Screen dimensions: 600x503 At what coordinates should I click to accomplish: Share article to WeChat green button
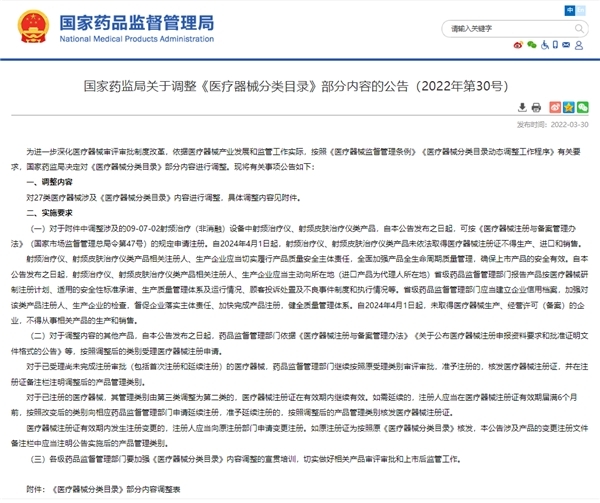click(582, 107)
